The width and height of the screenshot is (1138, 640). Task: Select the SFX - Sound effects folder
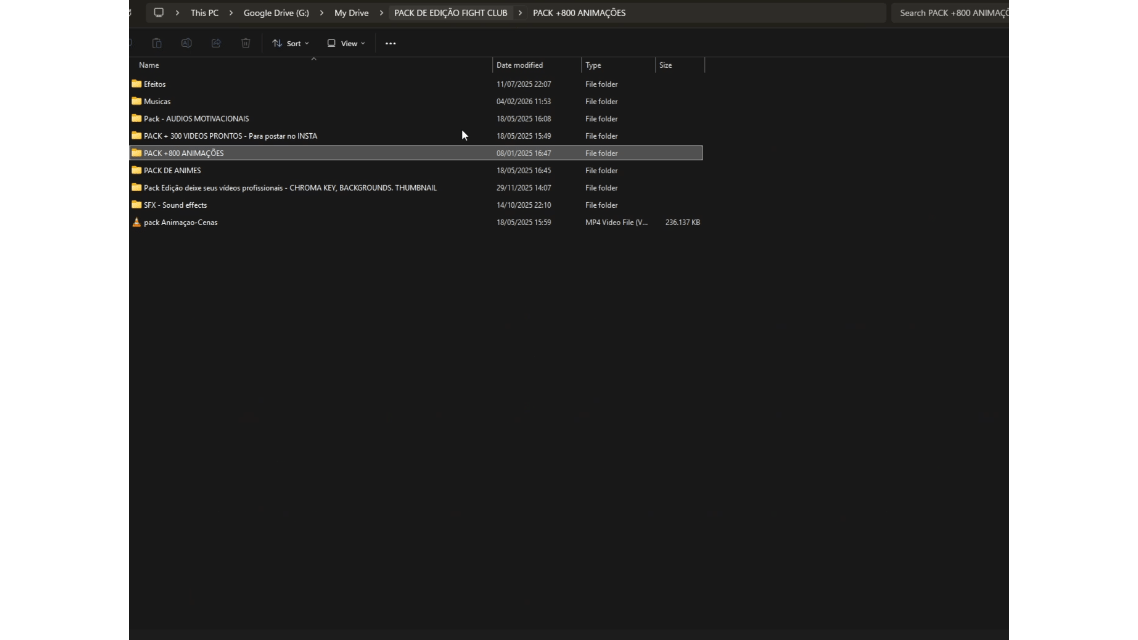point(175,205)
